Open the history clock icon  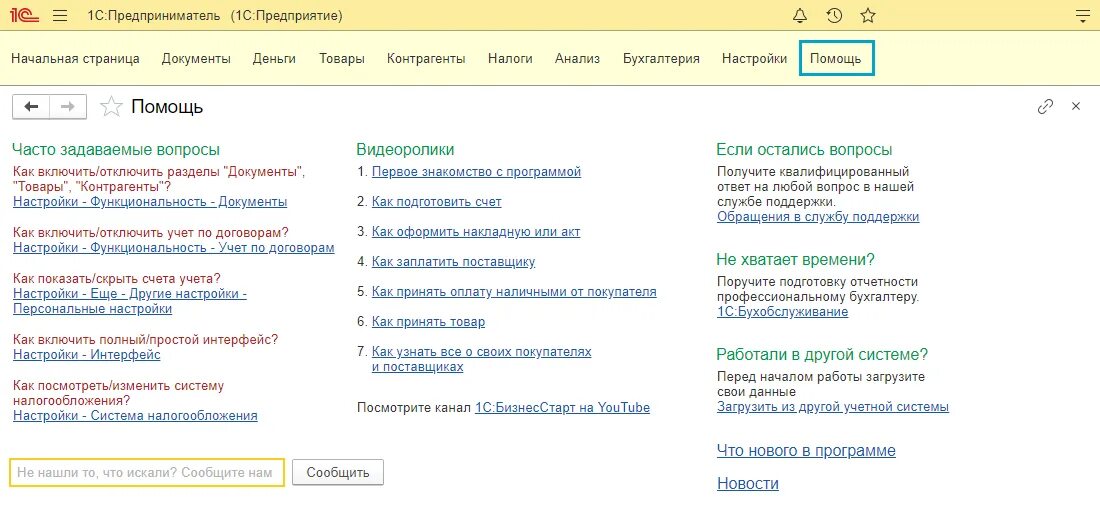[833, 15]
